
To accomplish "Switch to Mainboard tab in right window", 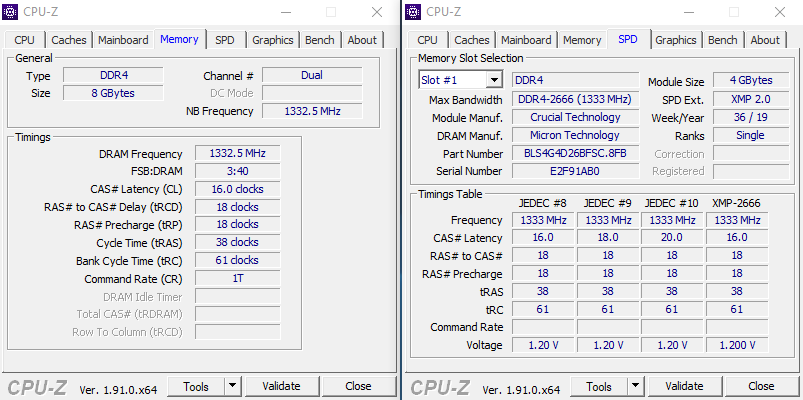I will 526,40.
